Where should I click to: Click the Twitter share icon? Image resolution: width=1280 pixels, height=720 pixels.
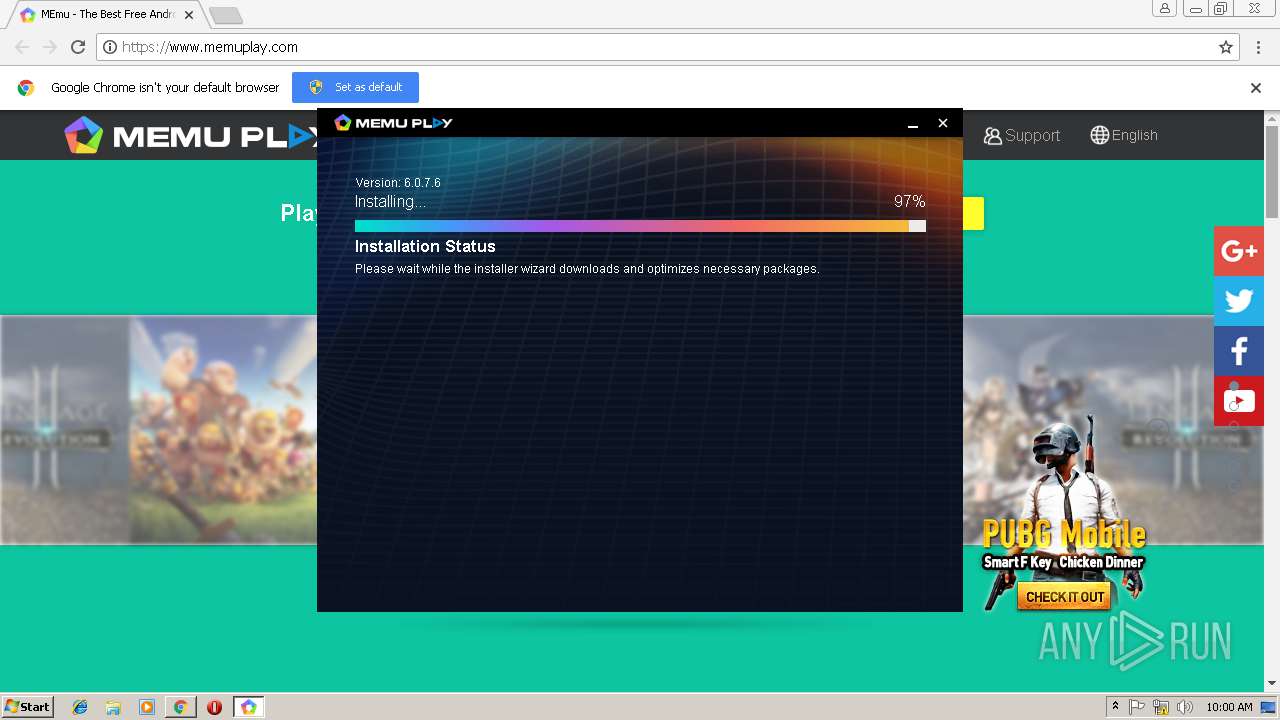(1239, 301)
